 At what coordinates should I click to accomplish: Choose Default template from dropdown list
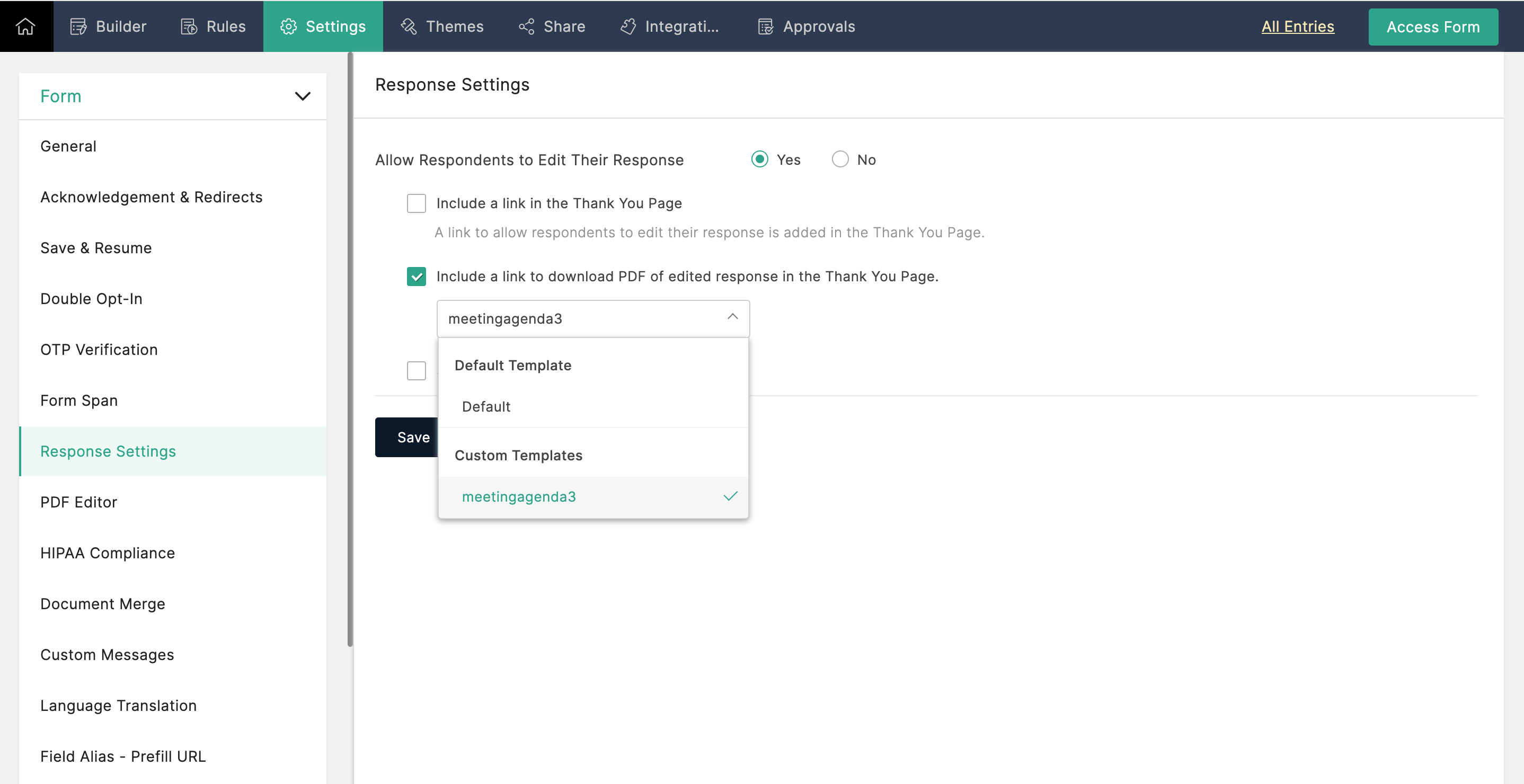coord(486,407)
